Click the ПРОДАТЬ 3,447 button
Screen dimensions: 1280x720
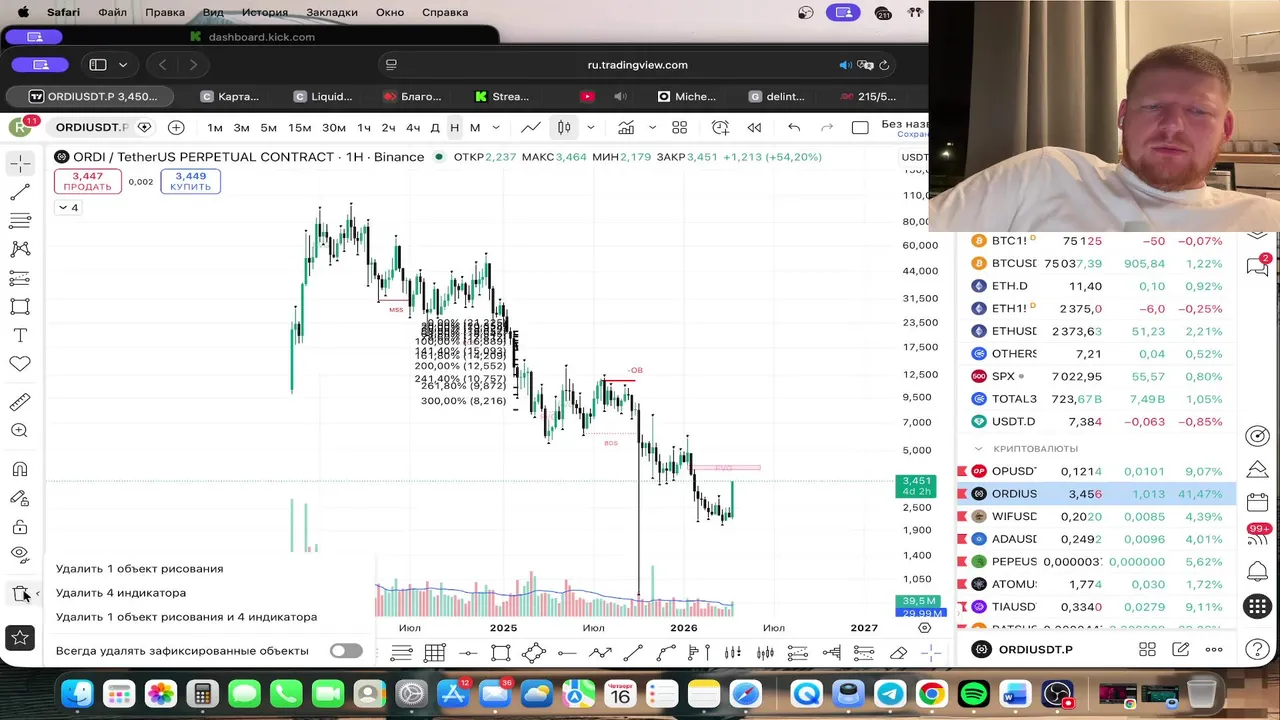coord(88,181)
